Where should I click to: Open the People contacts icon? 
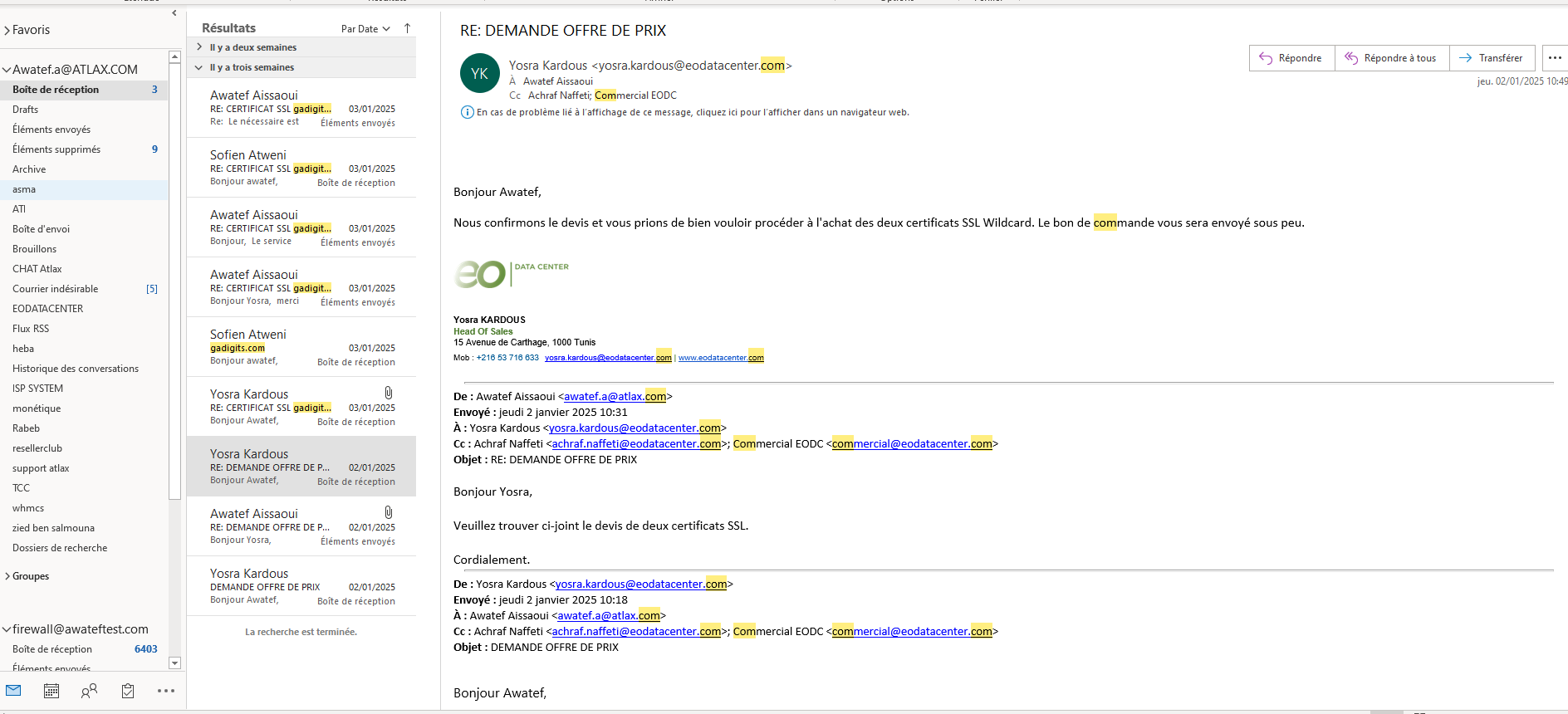[x=89, y=690]
